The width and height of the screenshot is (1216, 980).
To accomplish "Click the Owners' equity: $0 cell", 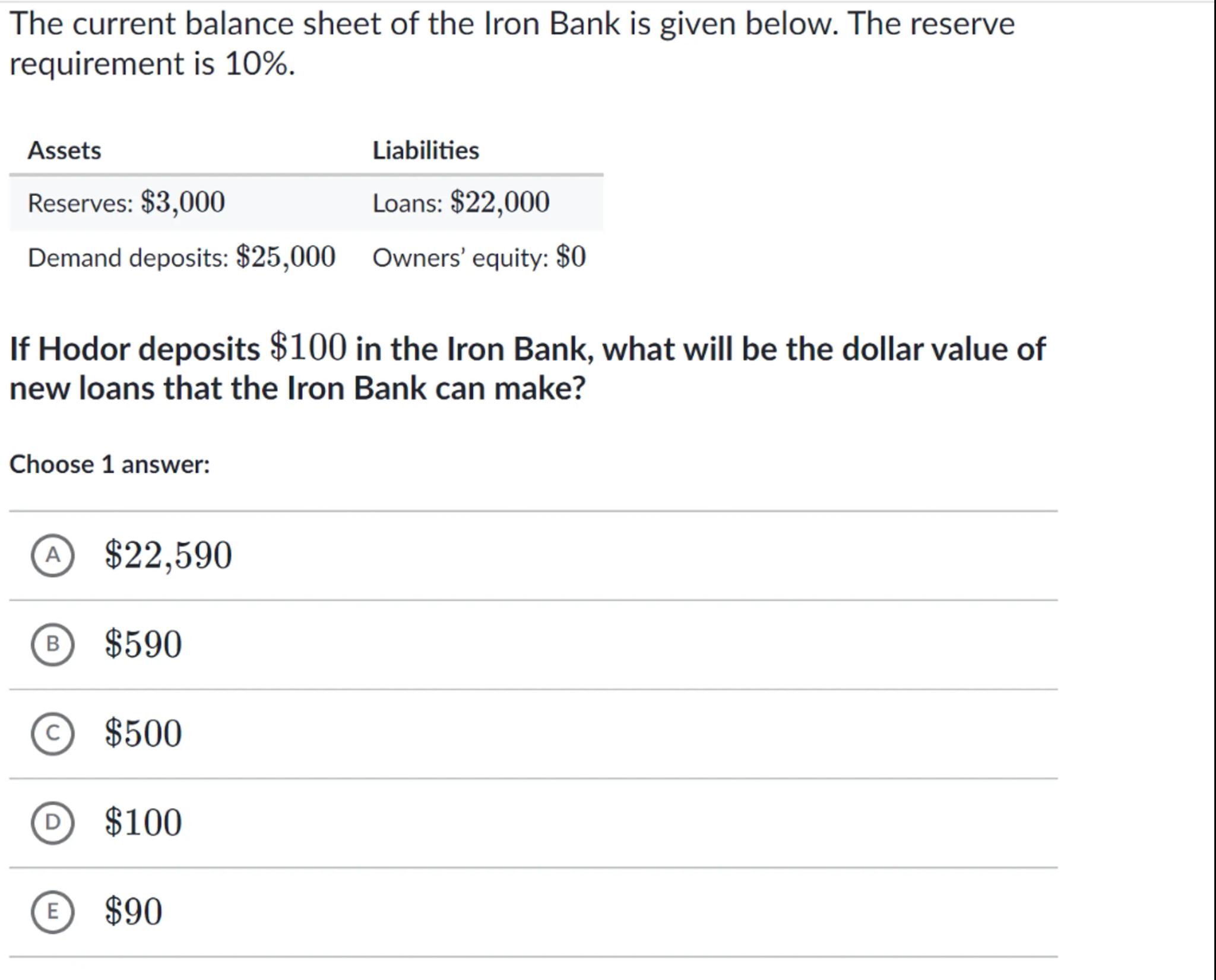I will point(479,258).
